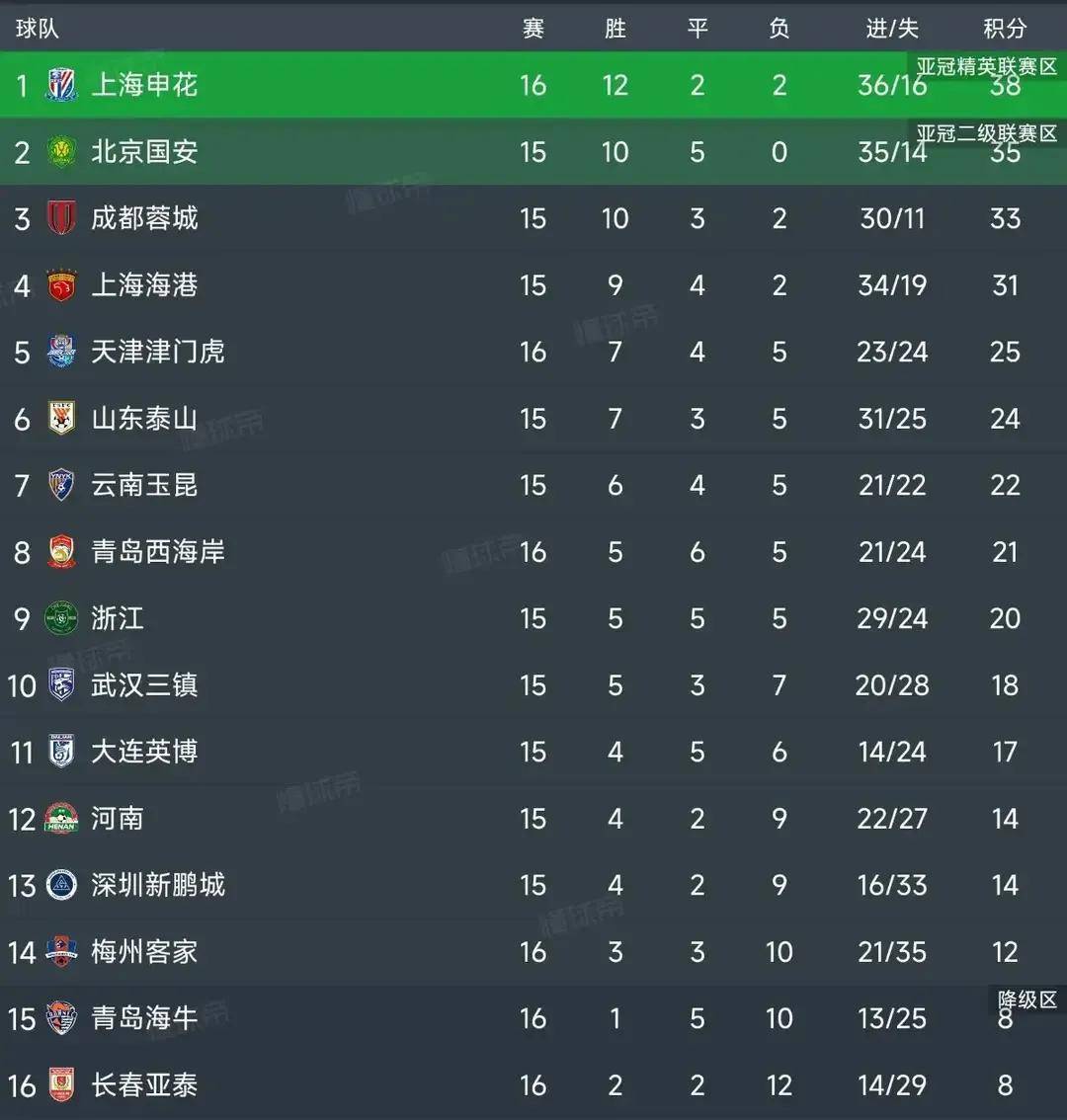Image resolution: width=1067 pixels, height=1120 pixels.
Task: Click the 球队 column header
Action: point(38,29)
